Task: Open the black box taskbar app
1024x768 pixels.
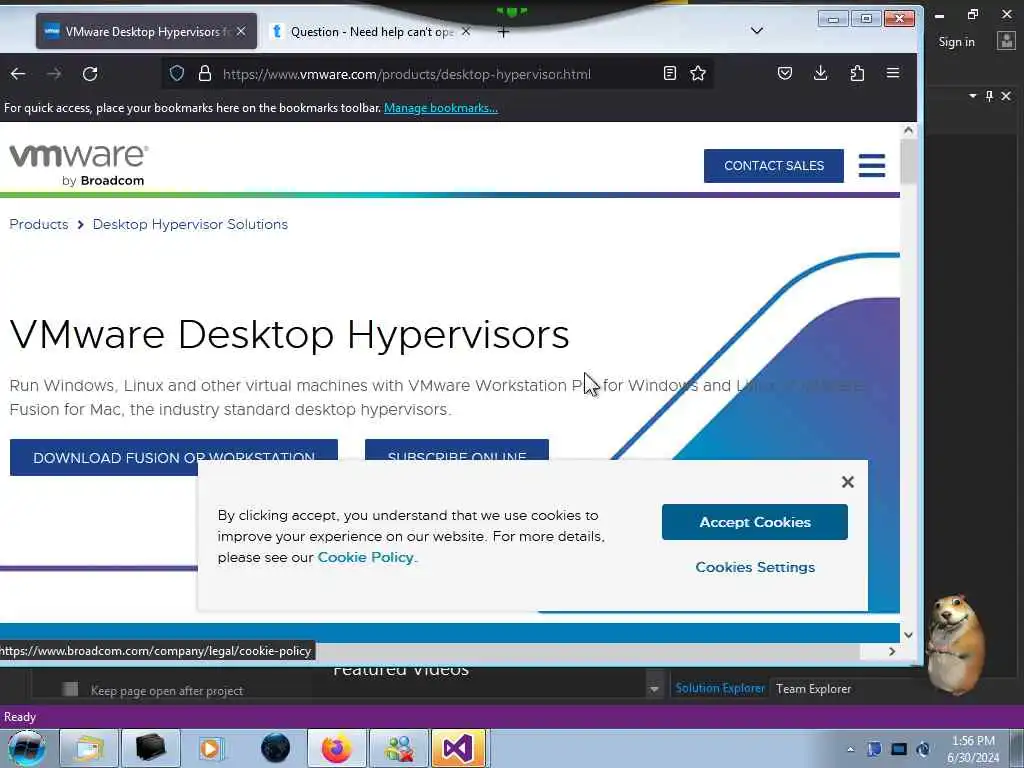Action: pos(151,748)
